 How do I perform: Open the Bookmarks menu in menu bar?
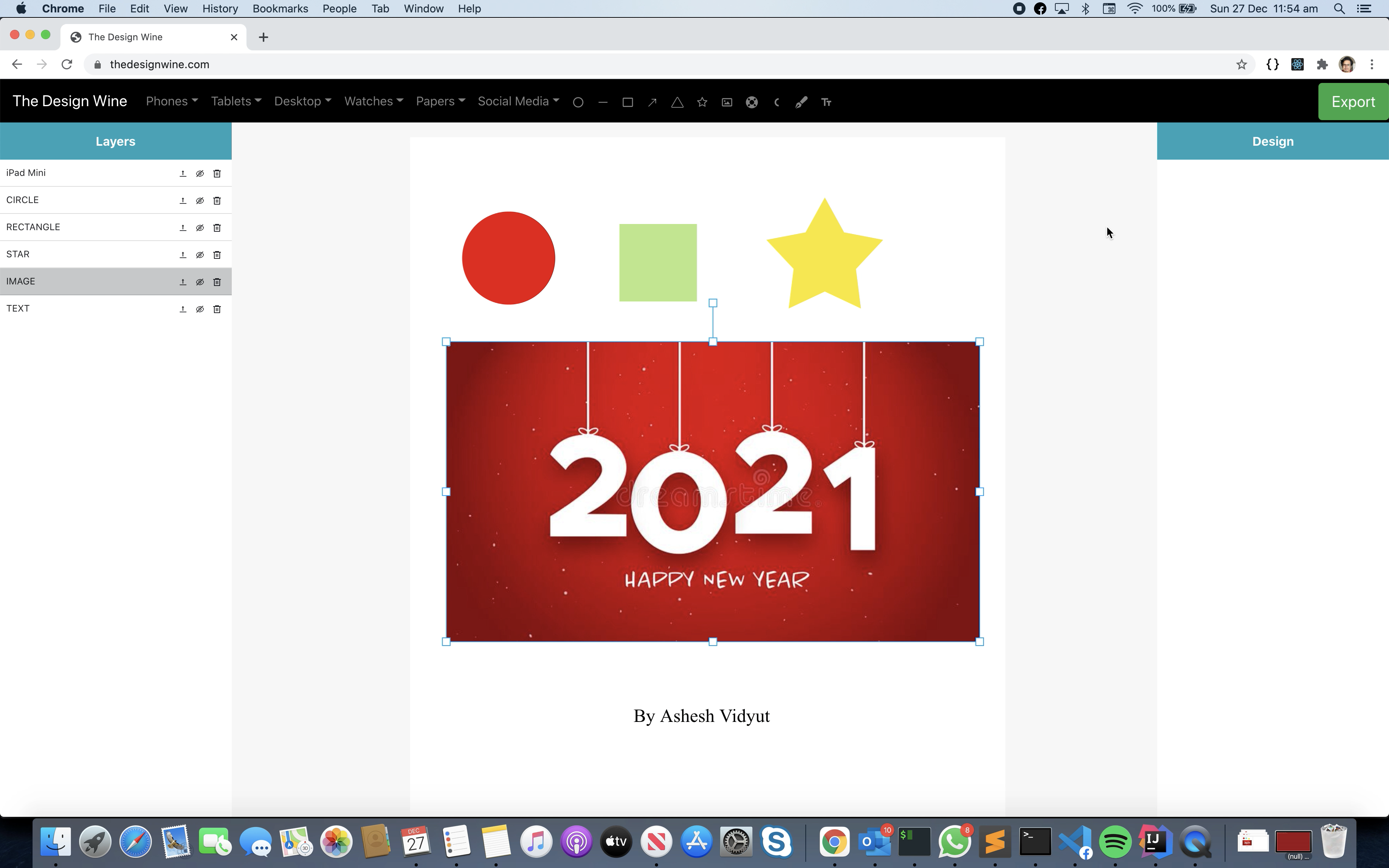pyautogui.click(x=280, y=9)
